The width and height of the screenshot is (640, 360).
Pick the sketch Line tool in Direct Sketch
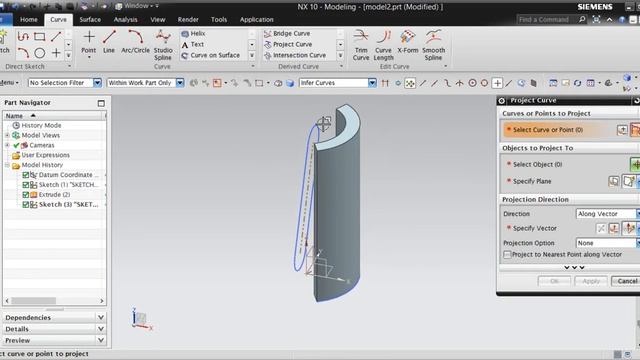click(x=56, y=37)
